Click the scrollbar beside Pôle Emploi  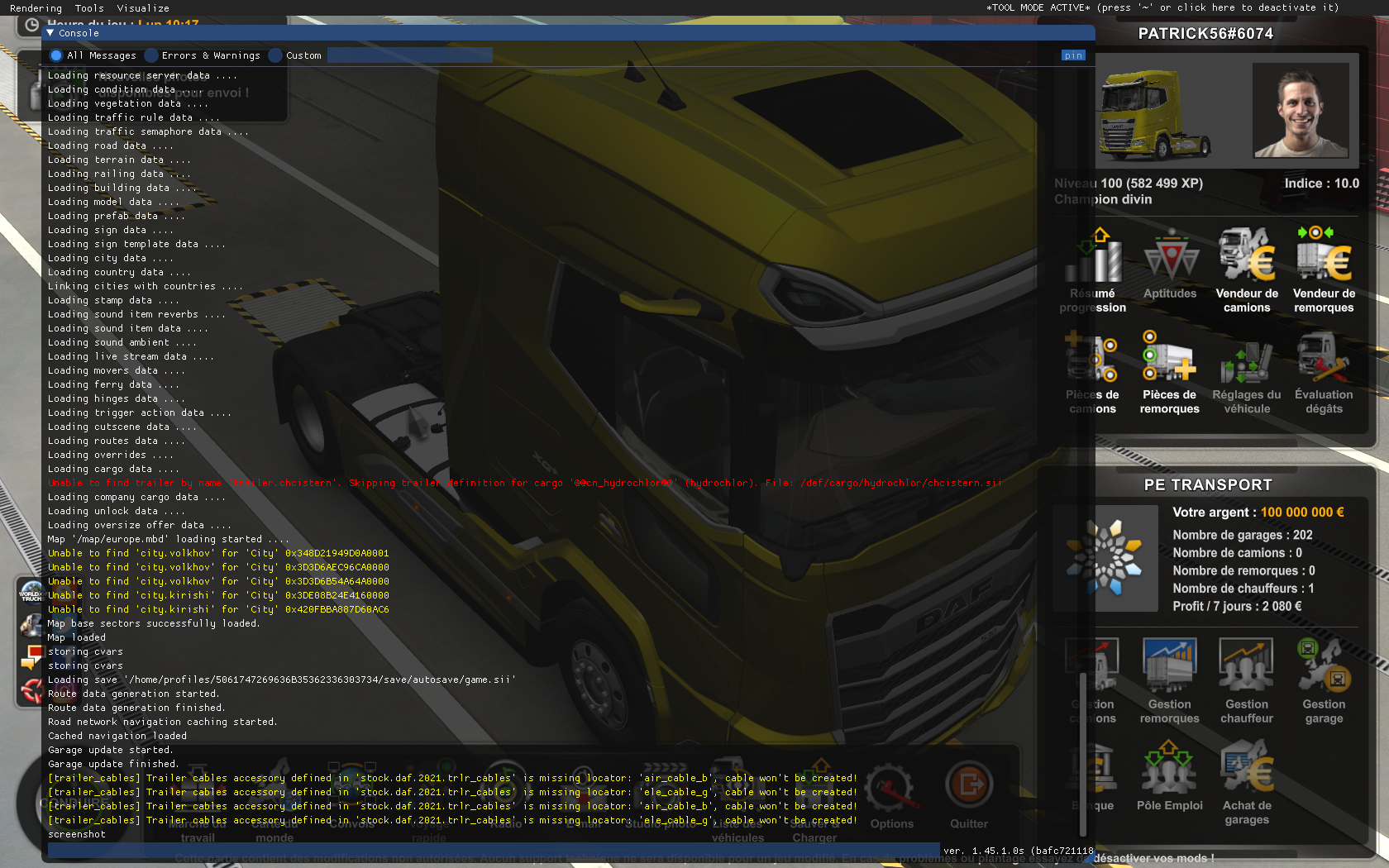(1082, 755)
